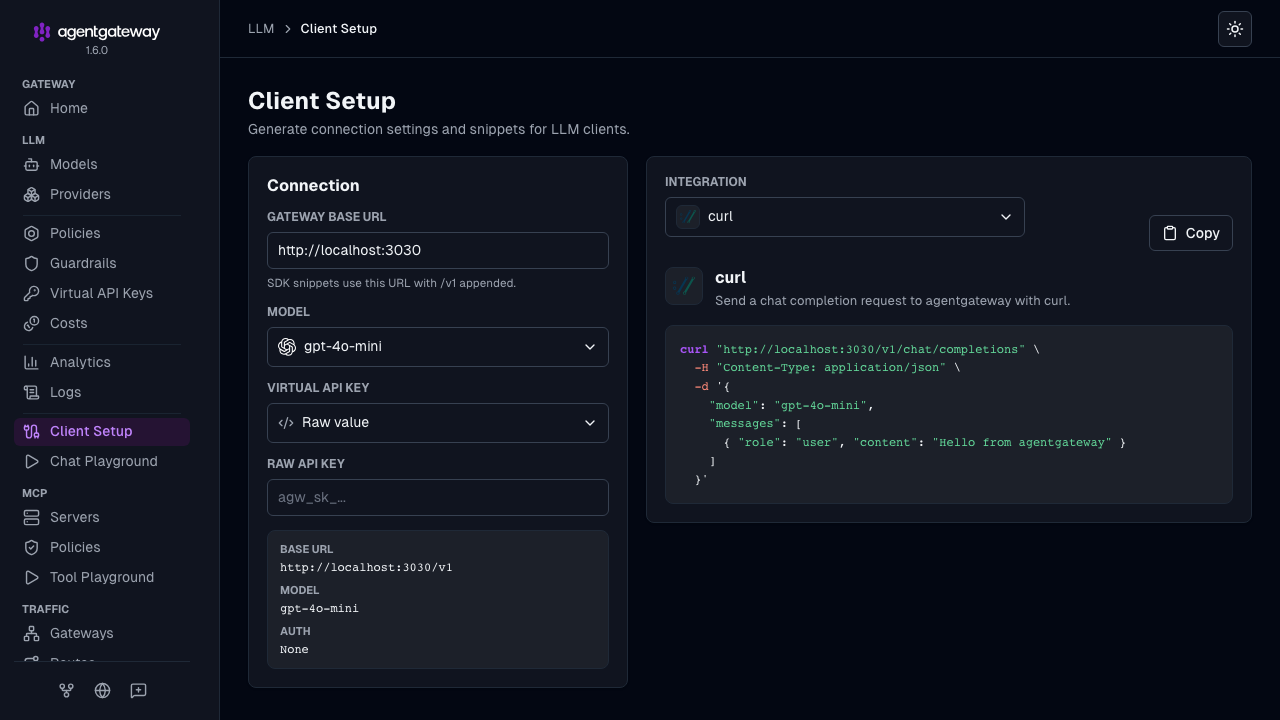
Task: Click the Client Setup breadcrumb
Action: click(339, 28)
